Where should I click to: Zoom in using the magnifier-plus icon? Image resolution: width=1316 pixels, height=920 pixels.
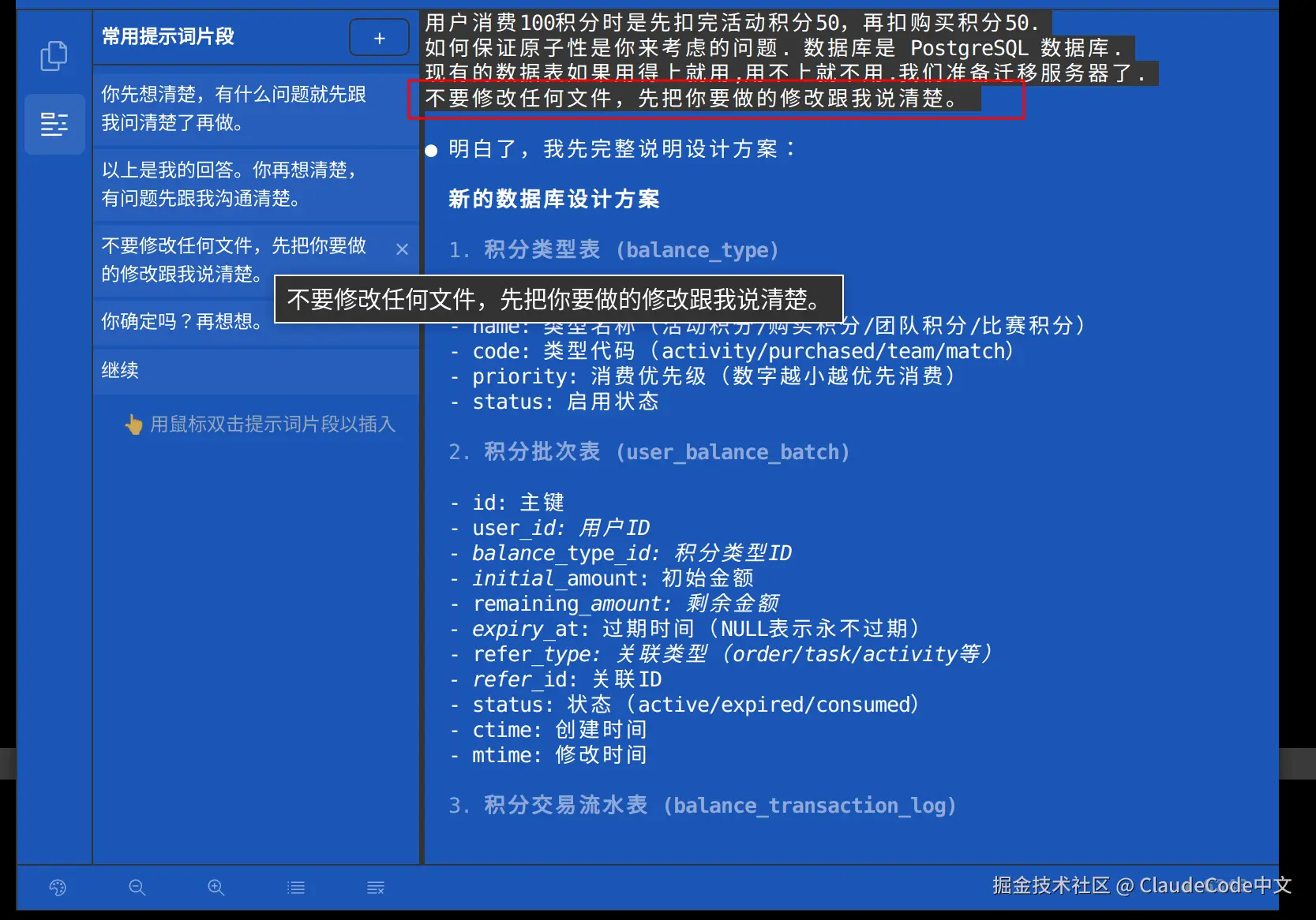[216, 887]
